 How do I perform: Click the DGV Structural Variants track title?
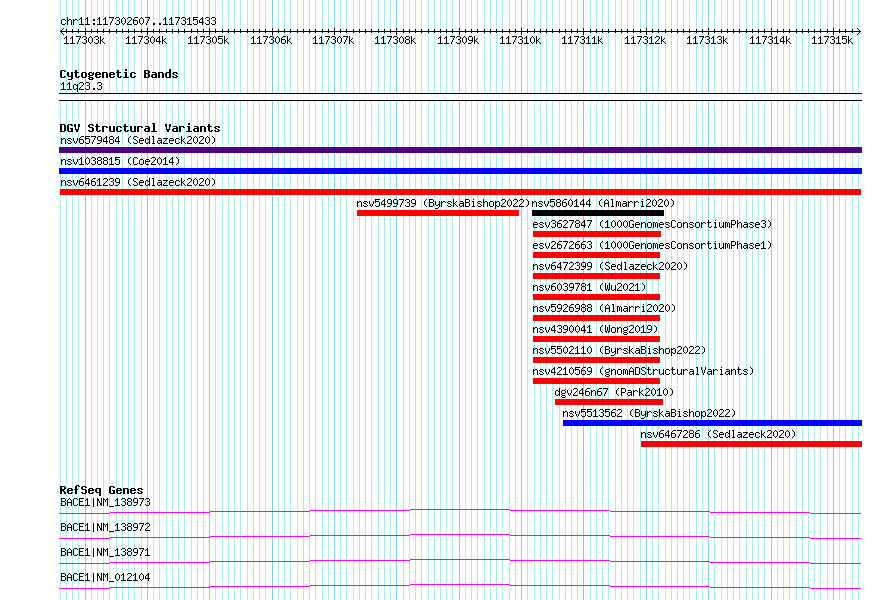pyautogui.click(x=140, y=128)
